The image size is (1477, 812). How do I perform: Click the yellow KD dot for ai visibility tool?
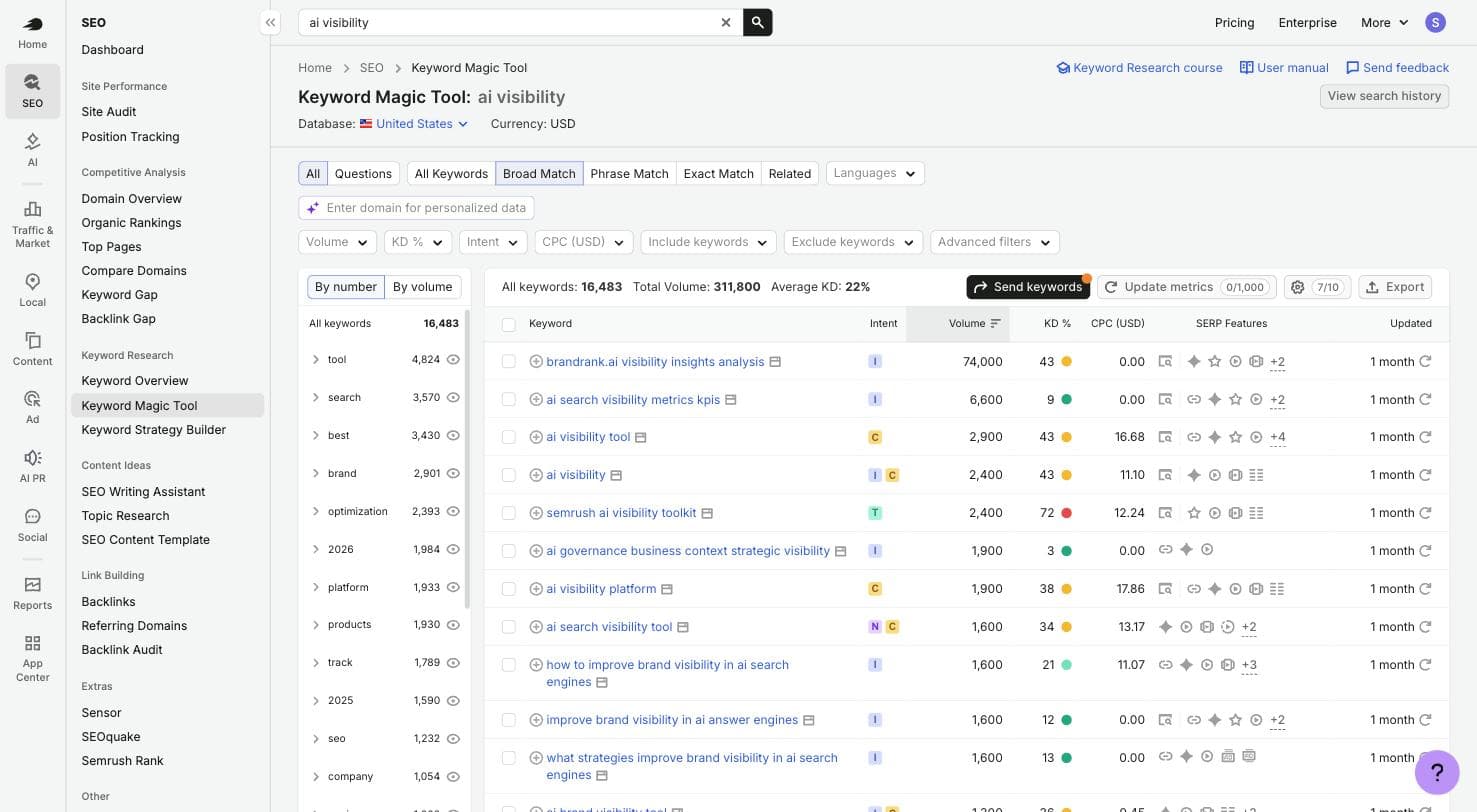(x=1066, y=437)
